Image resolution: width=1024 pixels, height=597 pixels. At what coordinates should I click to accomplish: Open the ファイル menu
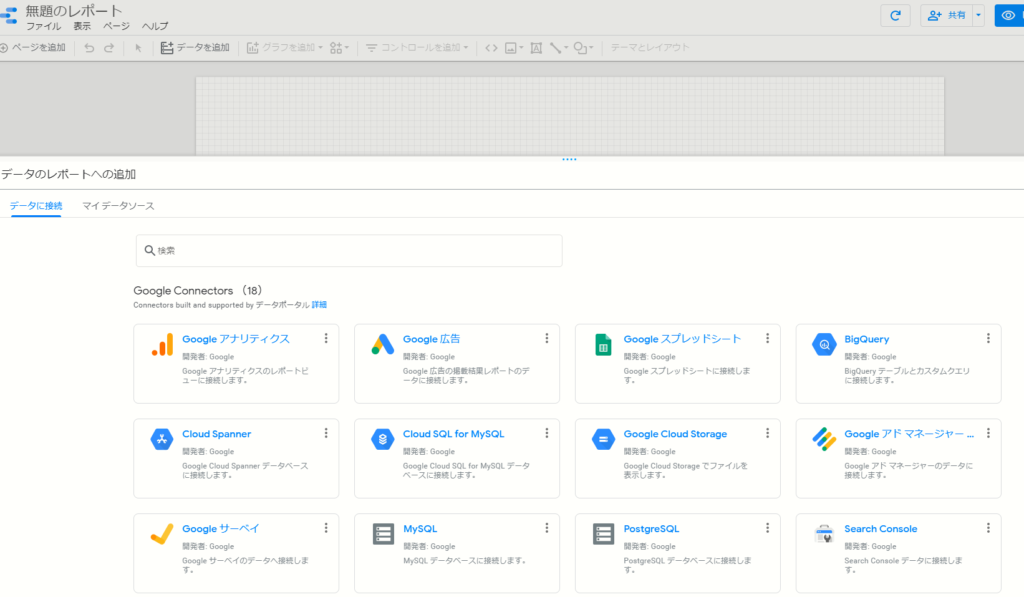coord(43,26)
